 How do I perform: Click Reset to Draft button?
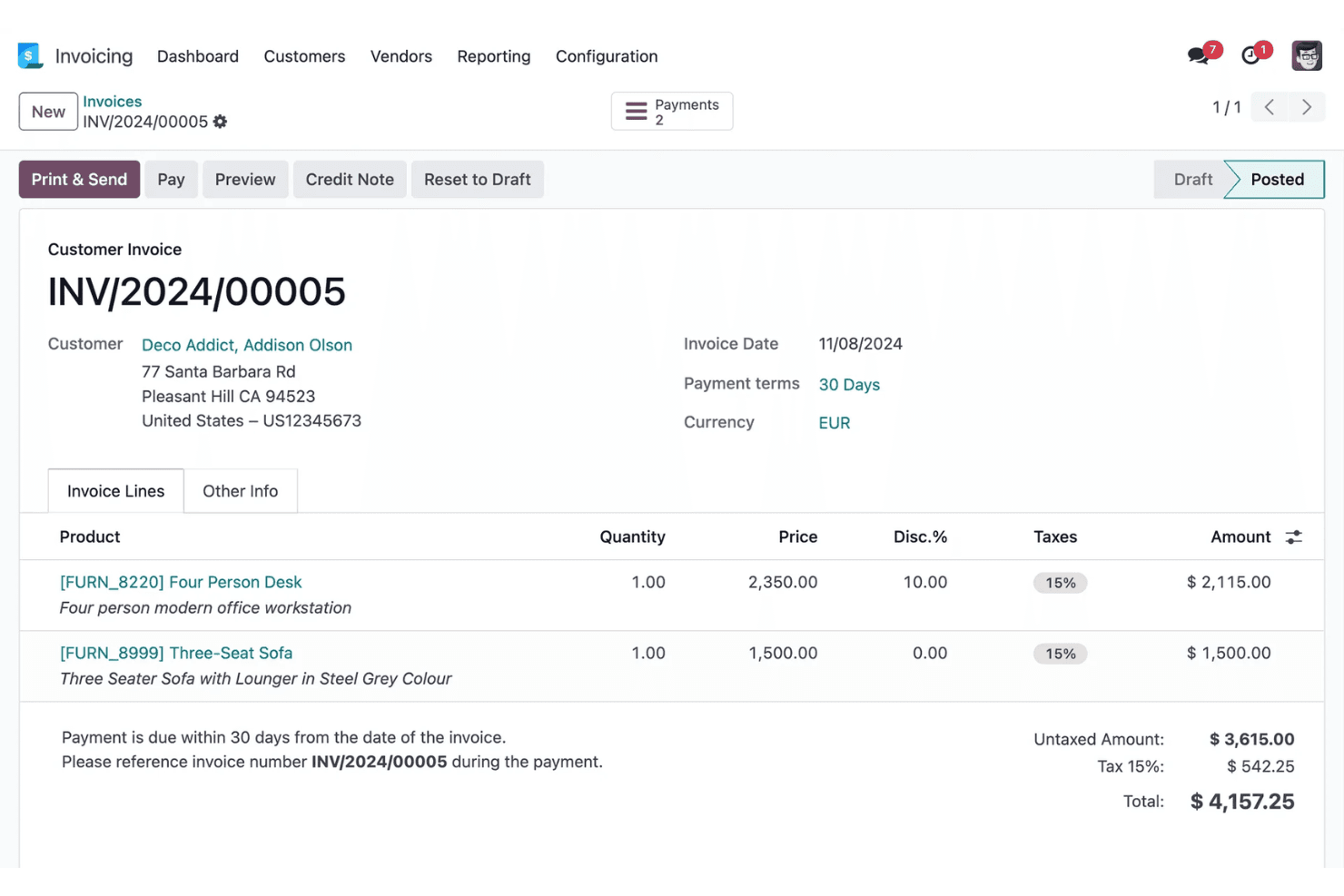pos(478,180)
